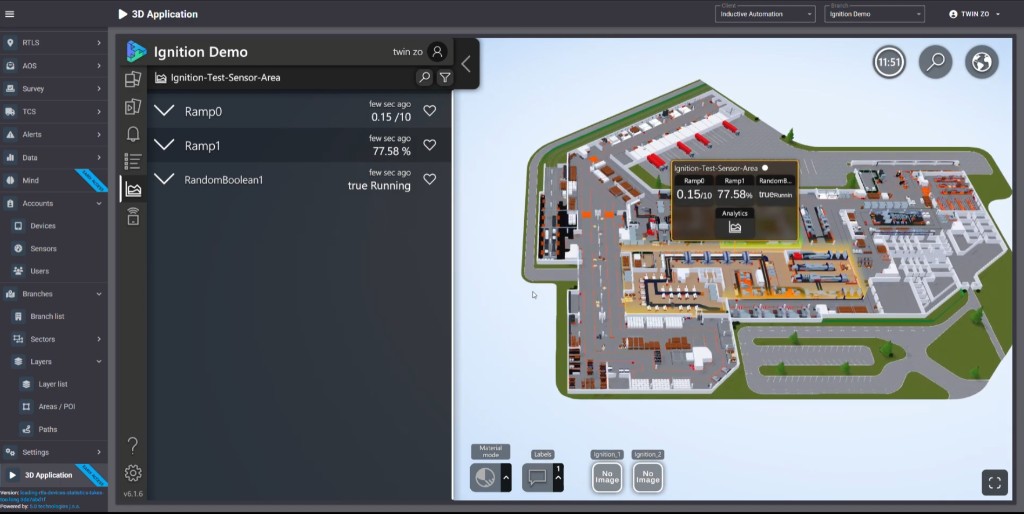Click the twin zo profile avatar icon
Viewport: 1024px width, 514px height.
tap(438, 52)
